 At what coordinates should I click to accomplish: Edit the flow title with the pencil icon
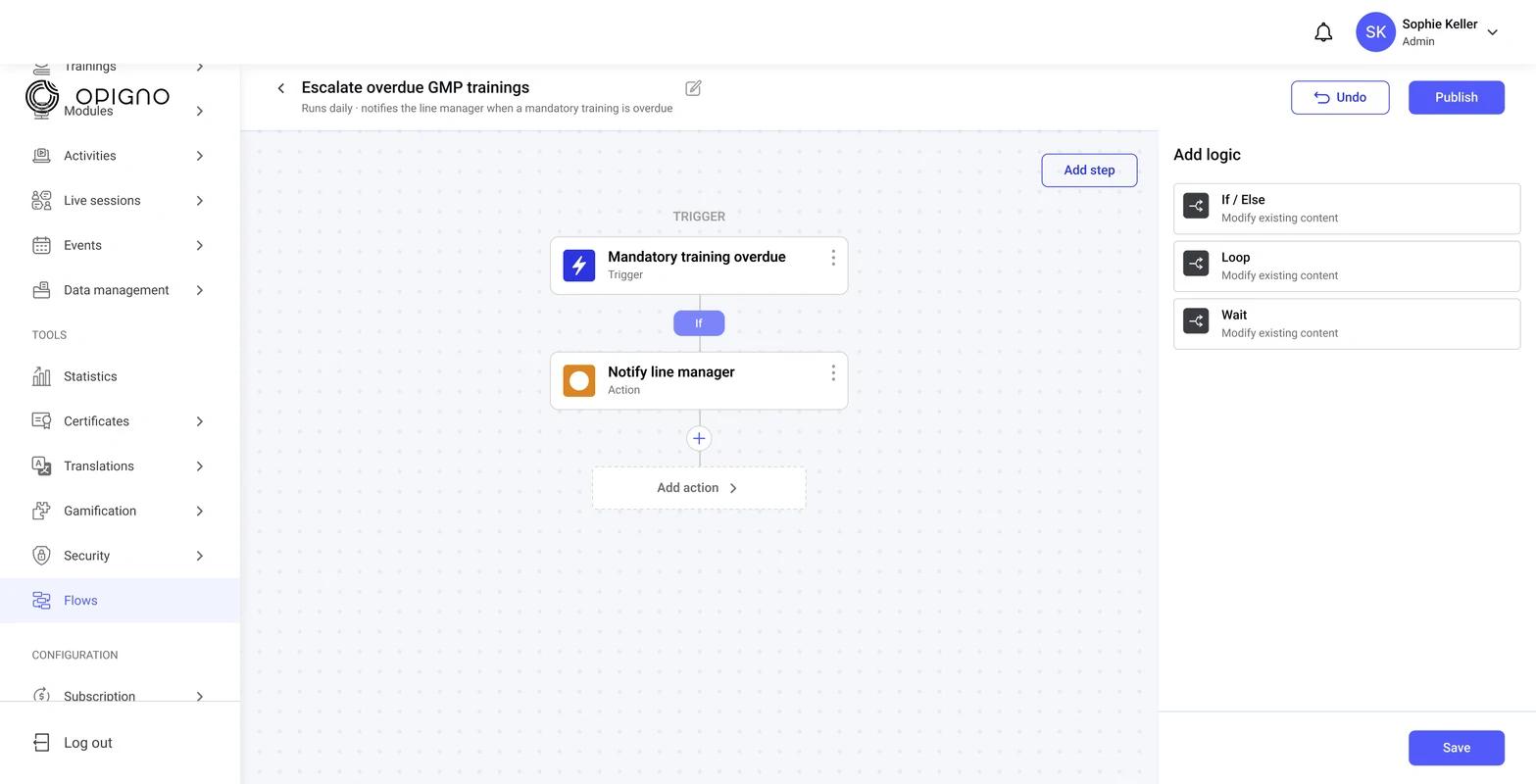[693, 88]
